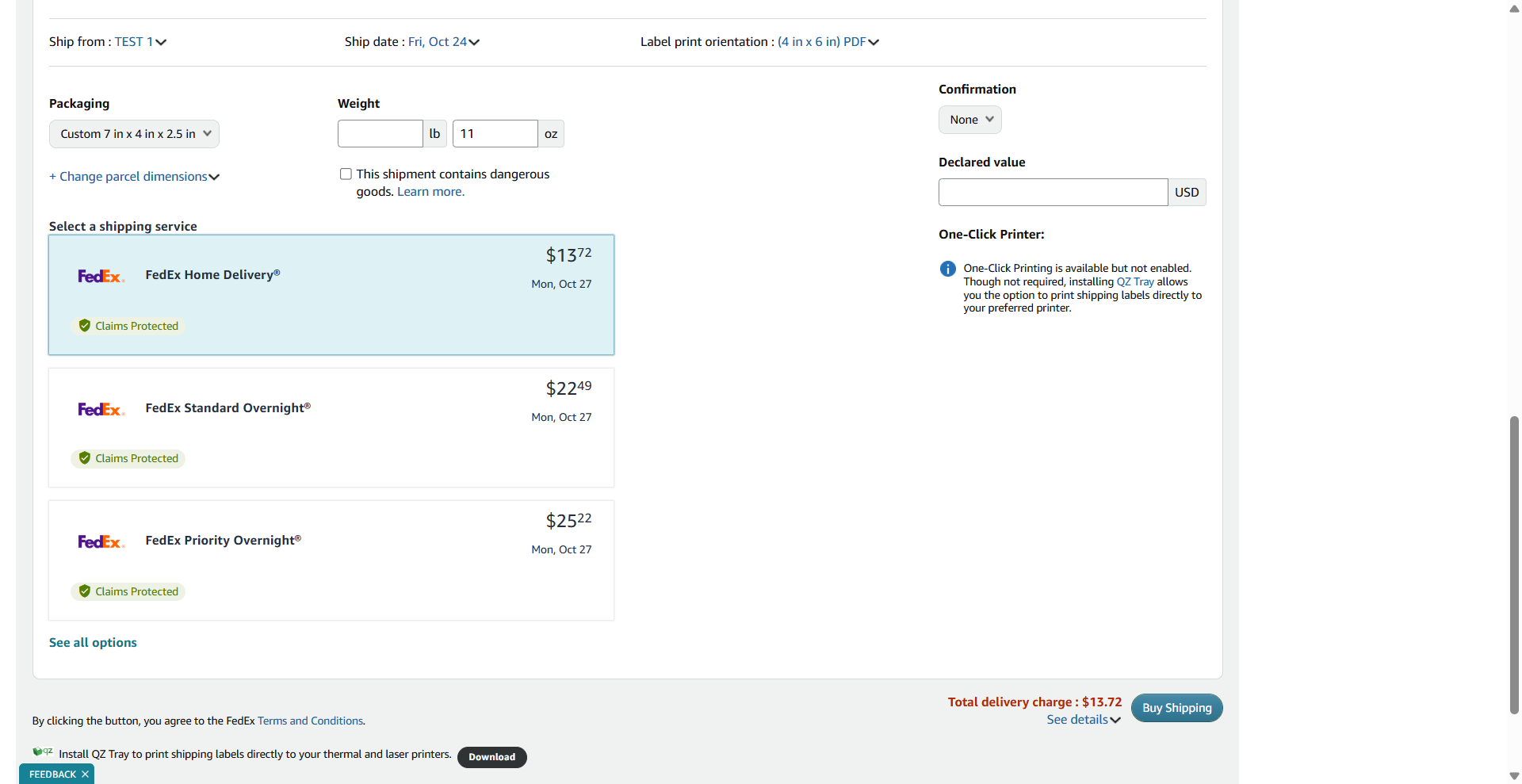The height and width of the screenshot is (784, 1522).
Task: Click Claims Protected shield on Home Delivery
Action: point(85,326)
